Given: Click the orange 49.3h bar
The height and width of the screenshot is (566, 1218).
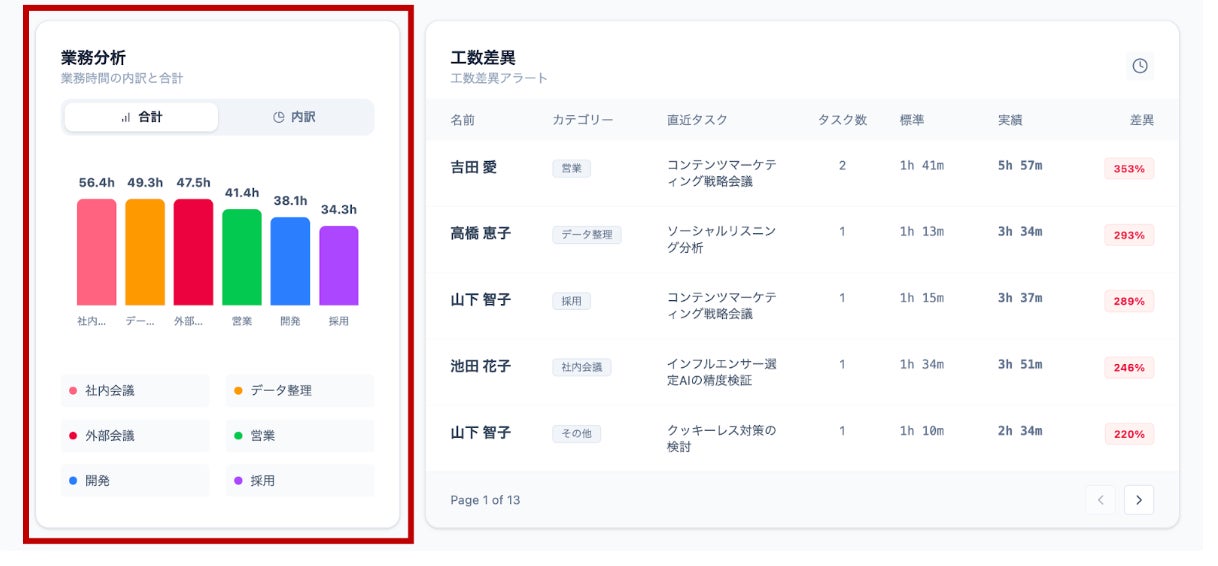Looking at the screenshot, I should [145, 252].
